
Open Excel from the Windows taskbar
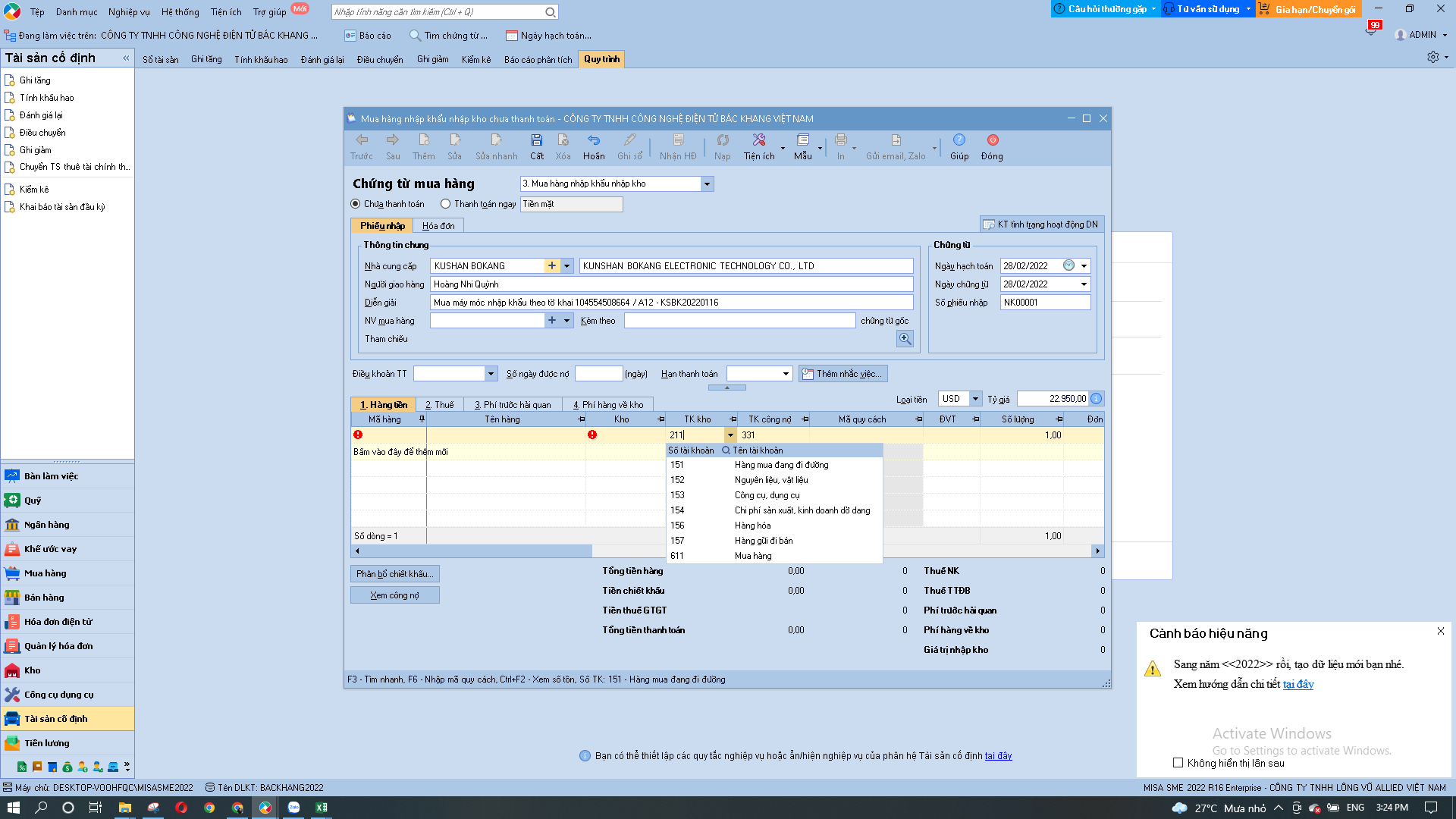pos(322,808)
